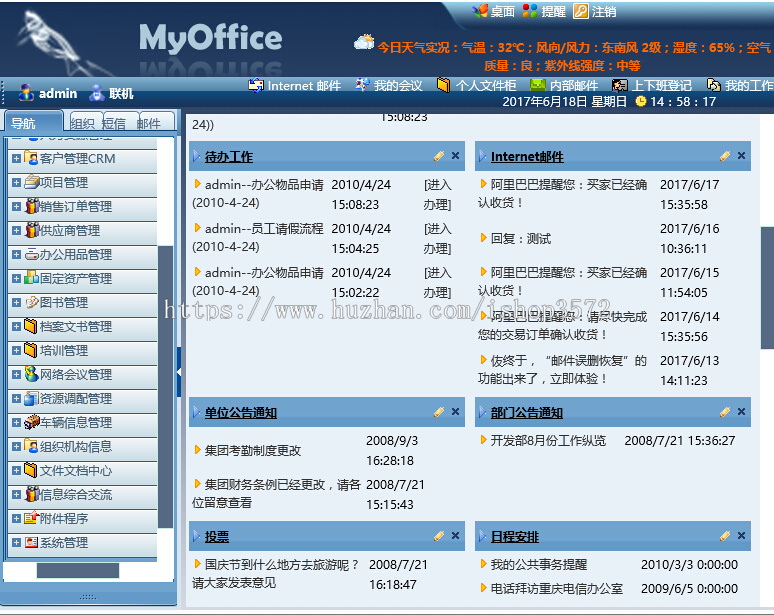Open the 投票 panel title link

click(217, 537)
